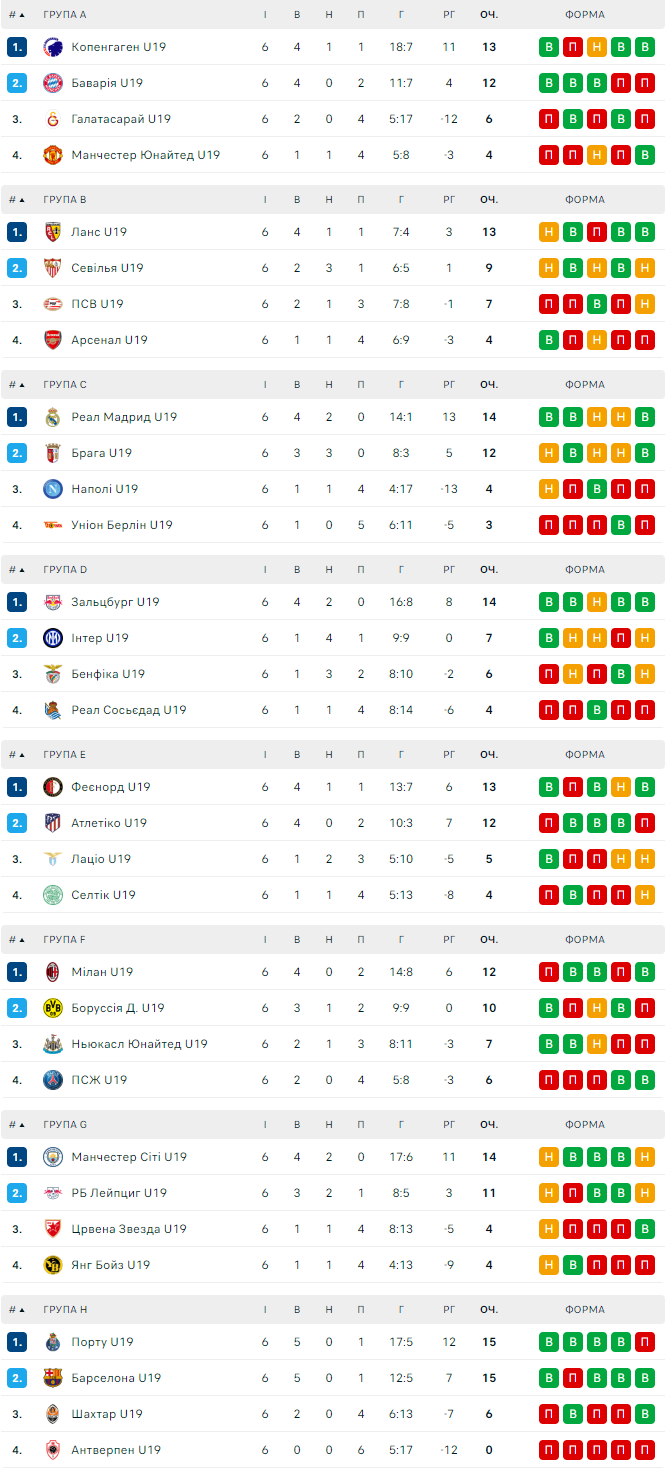Click the Боруссія Д. U19 logo

(53, 1008)
